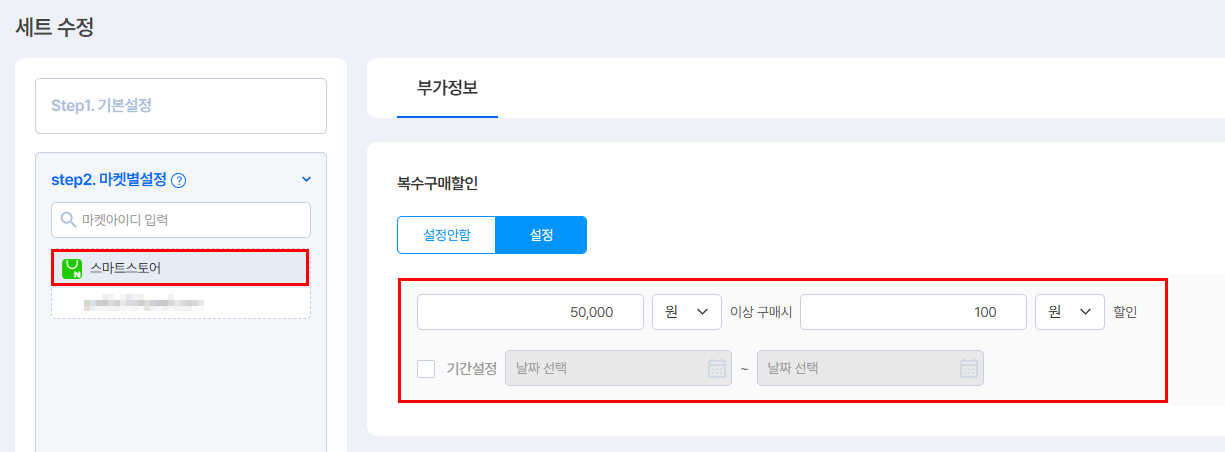
Task: Click the 50,000 purchase amount field
Action: pyautogui.click(x=530, y=312)
